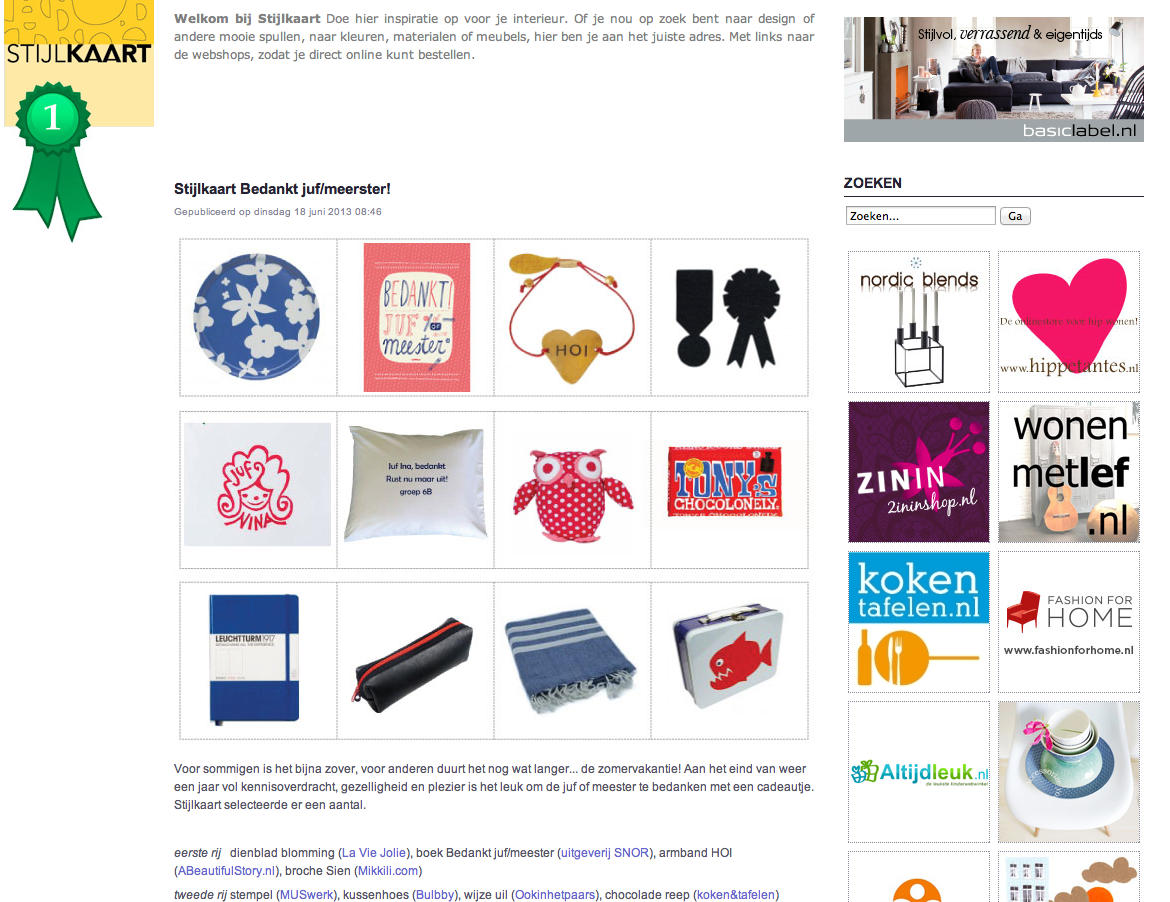
Task: Open the nordic blends sponsor logo
Action: tap(919, 322)
